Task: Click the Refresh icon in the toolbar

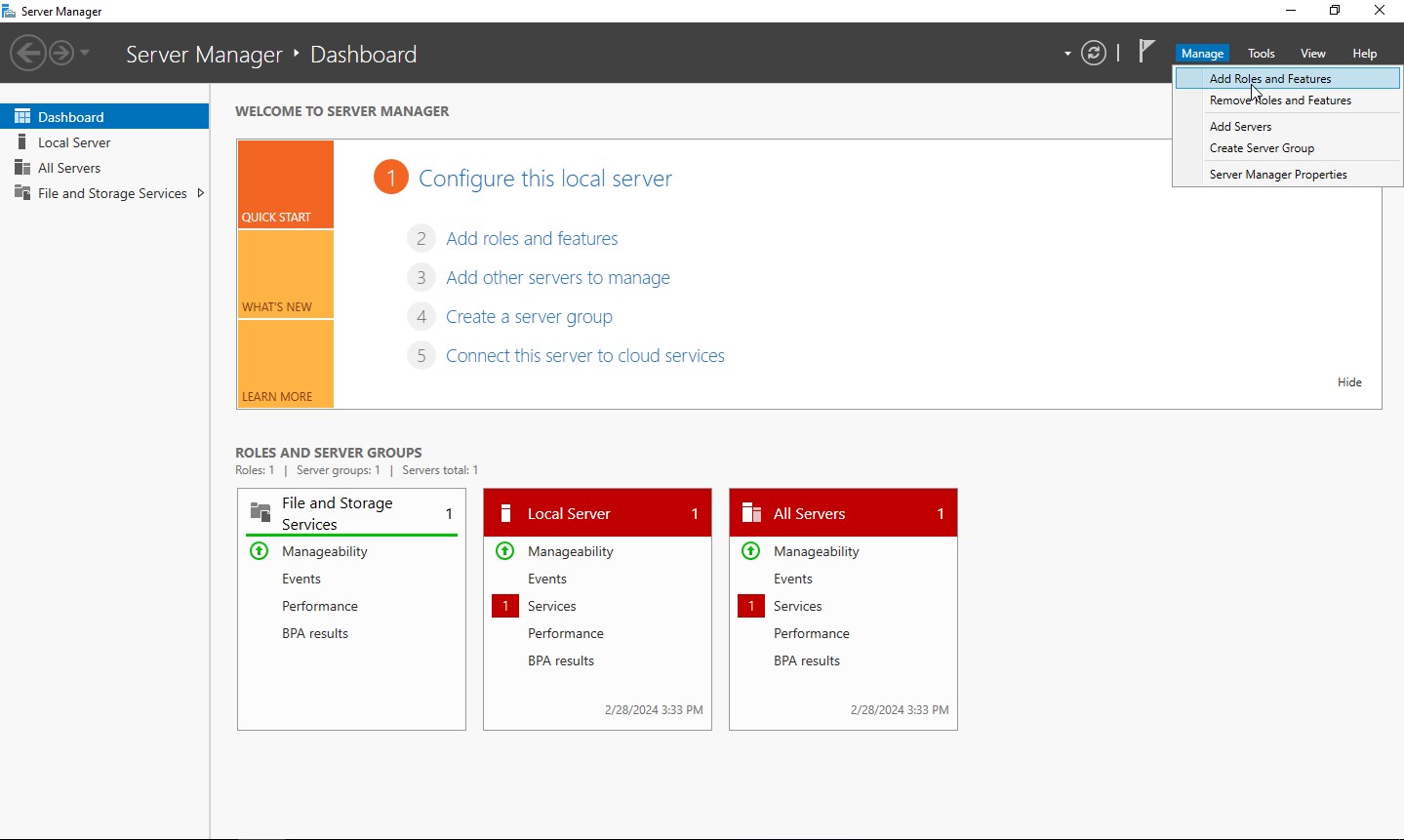Action: (1093, 53)
